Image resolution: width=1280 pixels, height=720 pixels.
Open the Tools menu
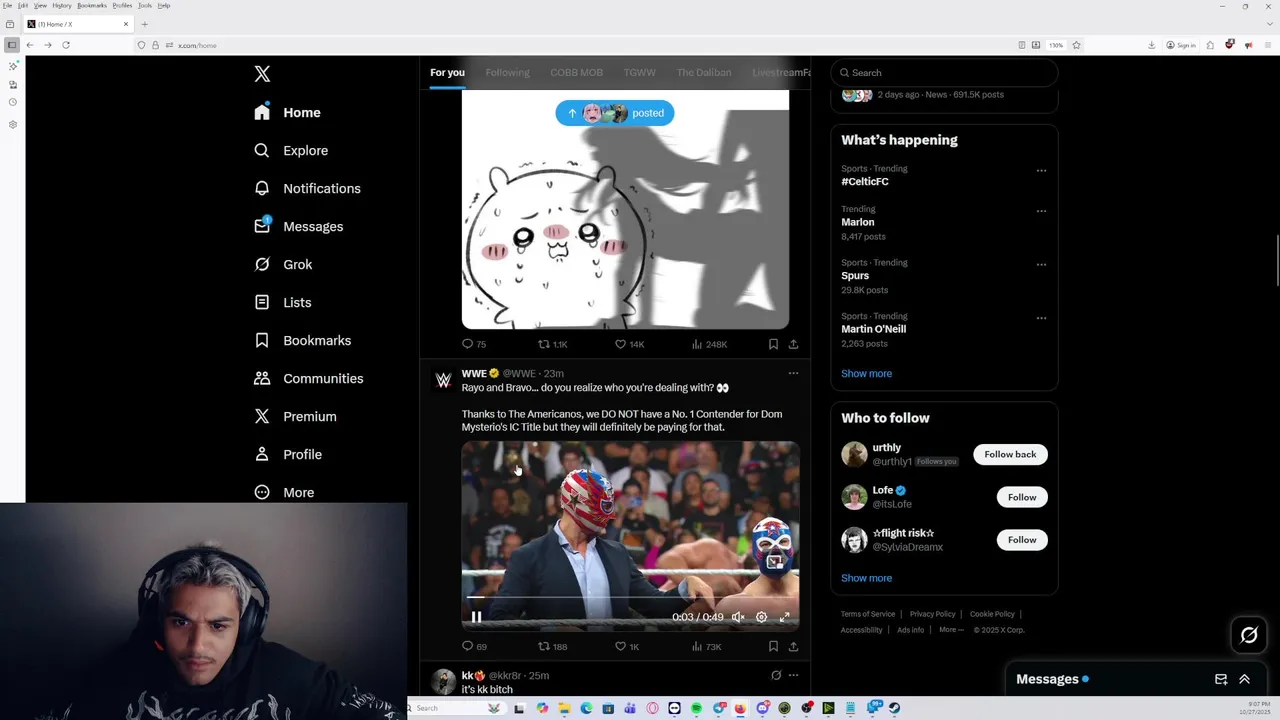pyautogui.click(x=144, y=5)
